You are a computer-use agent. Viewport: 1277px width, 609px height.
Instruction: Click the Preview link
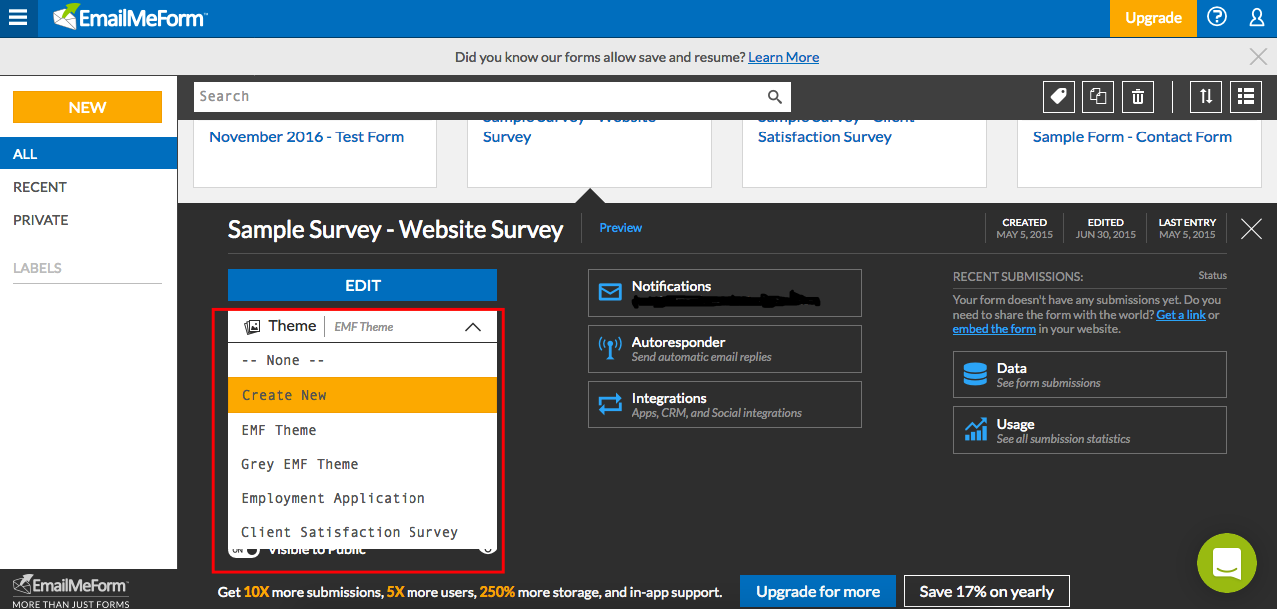[x=621, y=228]
